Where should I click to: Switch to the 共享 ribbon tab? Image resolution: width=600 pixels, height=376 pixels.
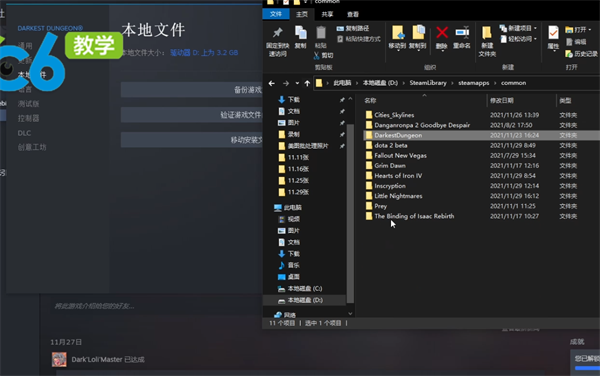pos(327,14)
